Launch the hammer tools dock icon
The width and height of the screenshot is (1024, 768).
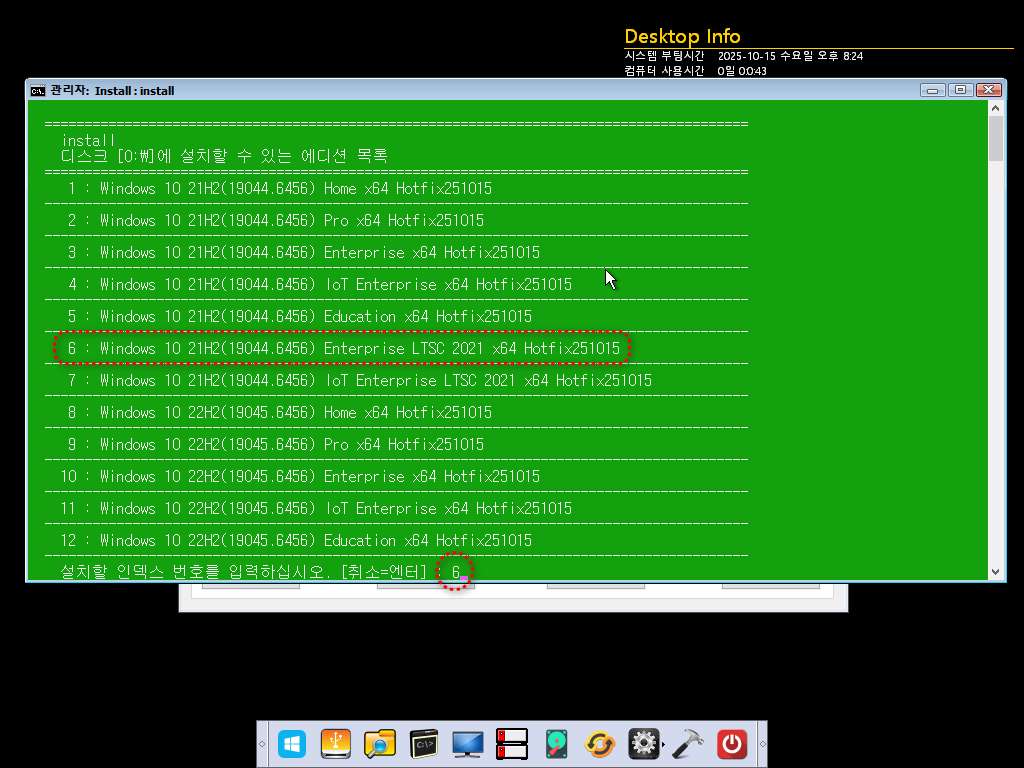(688, 744)
